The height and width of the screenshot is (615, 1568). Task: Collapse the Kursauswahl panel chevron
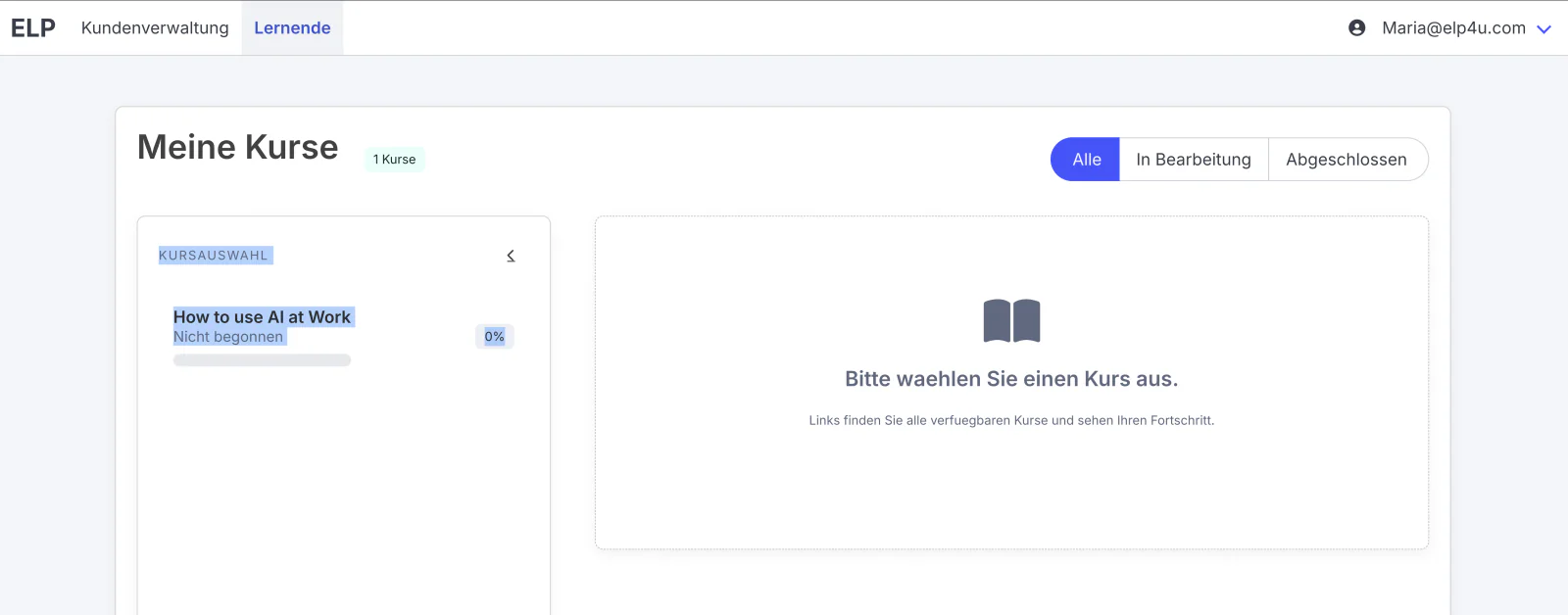(511, 256)
